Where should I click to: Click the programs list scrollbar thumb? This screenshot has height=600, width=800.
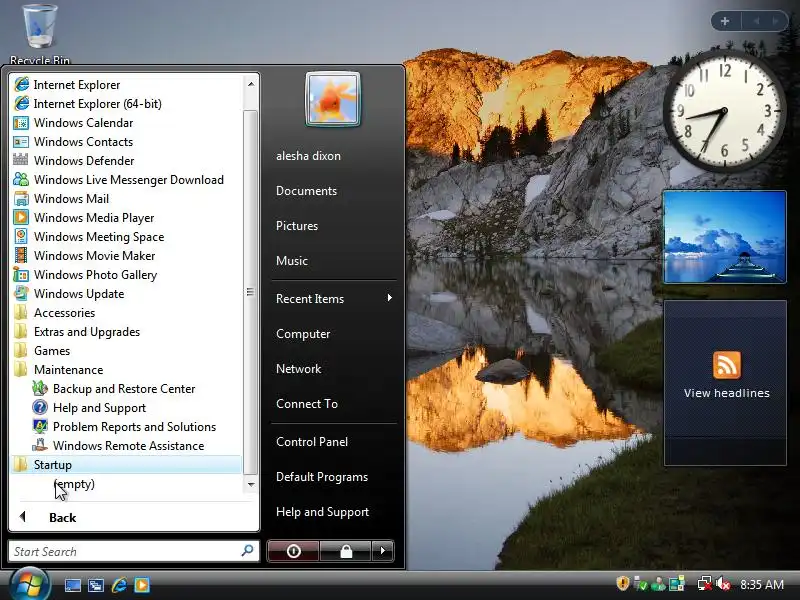[250, 292]
